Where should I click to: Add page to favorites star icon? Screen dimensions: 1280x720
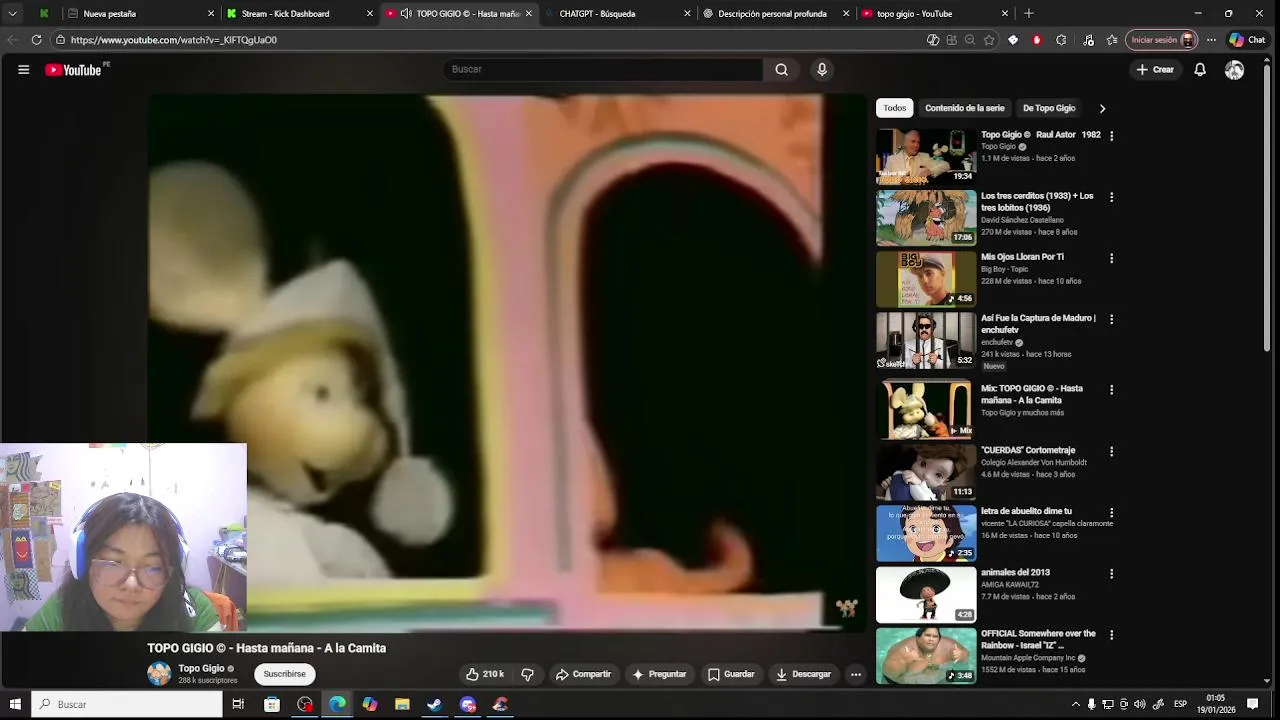[x=989, y=40]
